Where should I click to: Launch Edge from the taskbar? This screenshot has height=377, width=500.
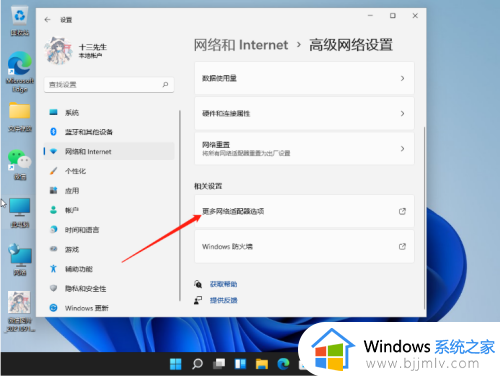coord(283,364)
